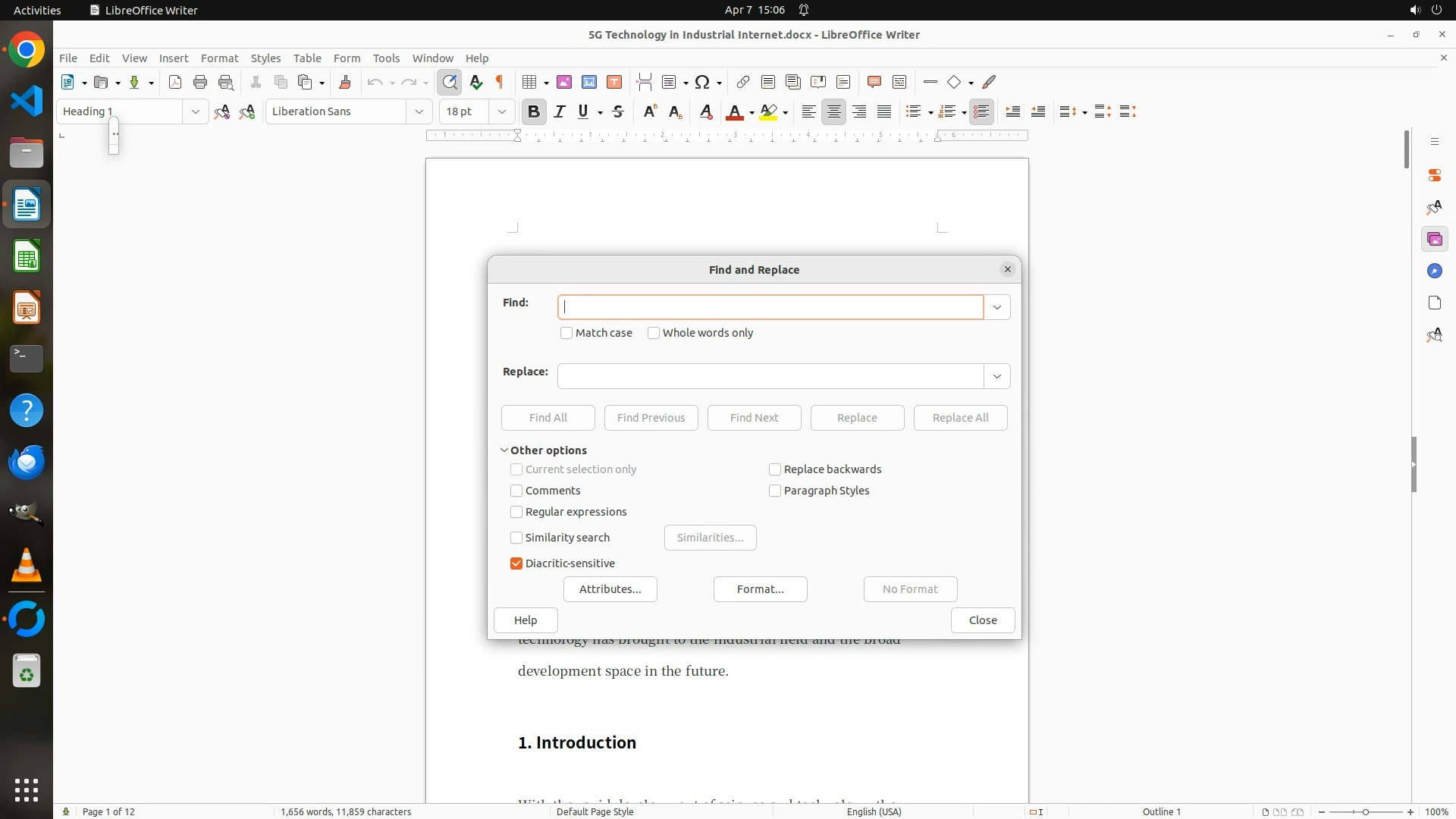Click the Insert Special Character omega icon
The height and width of the screenshot is (819, 1456).
702,82
